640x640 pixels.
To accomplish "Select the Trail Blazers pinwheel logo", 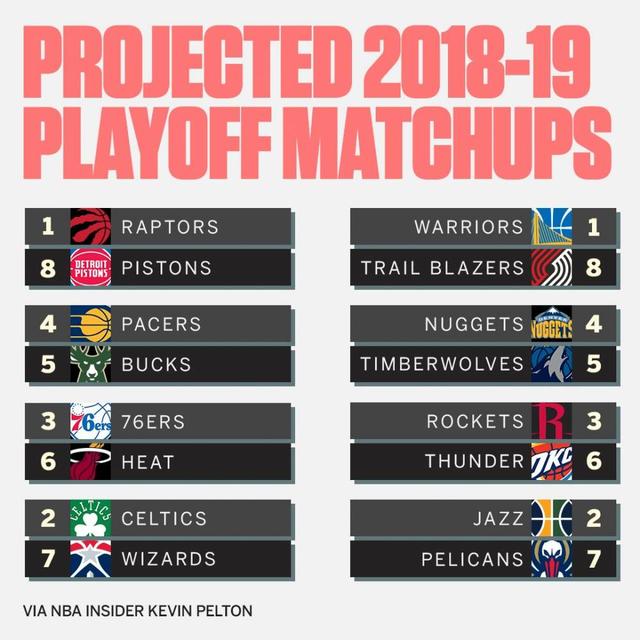I will [551, 267].
